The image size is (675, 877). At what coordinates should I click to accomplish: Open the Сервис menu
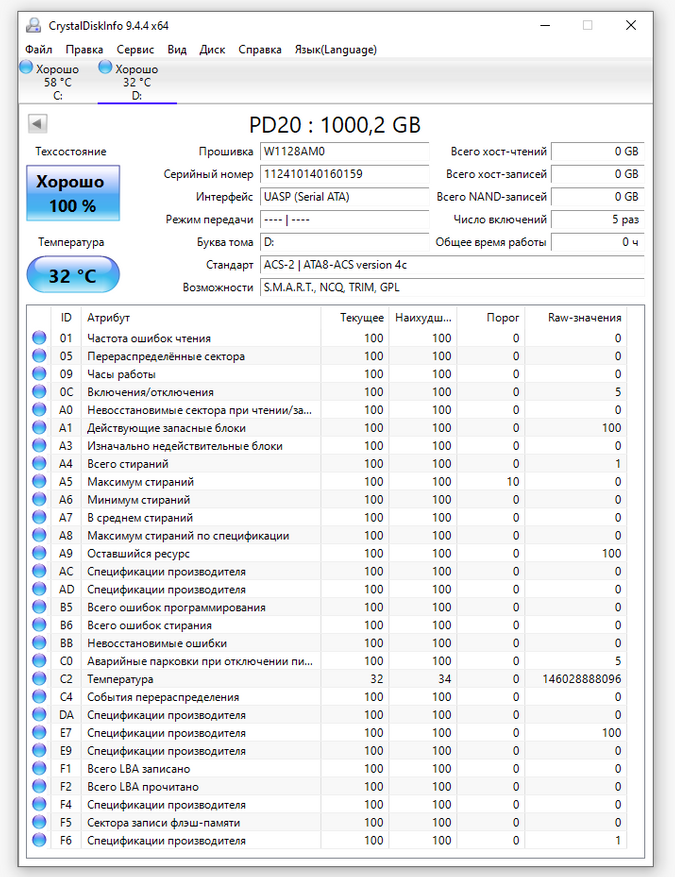[135, 49]
